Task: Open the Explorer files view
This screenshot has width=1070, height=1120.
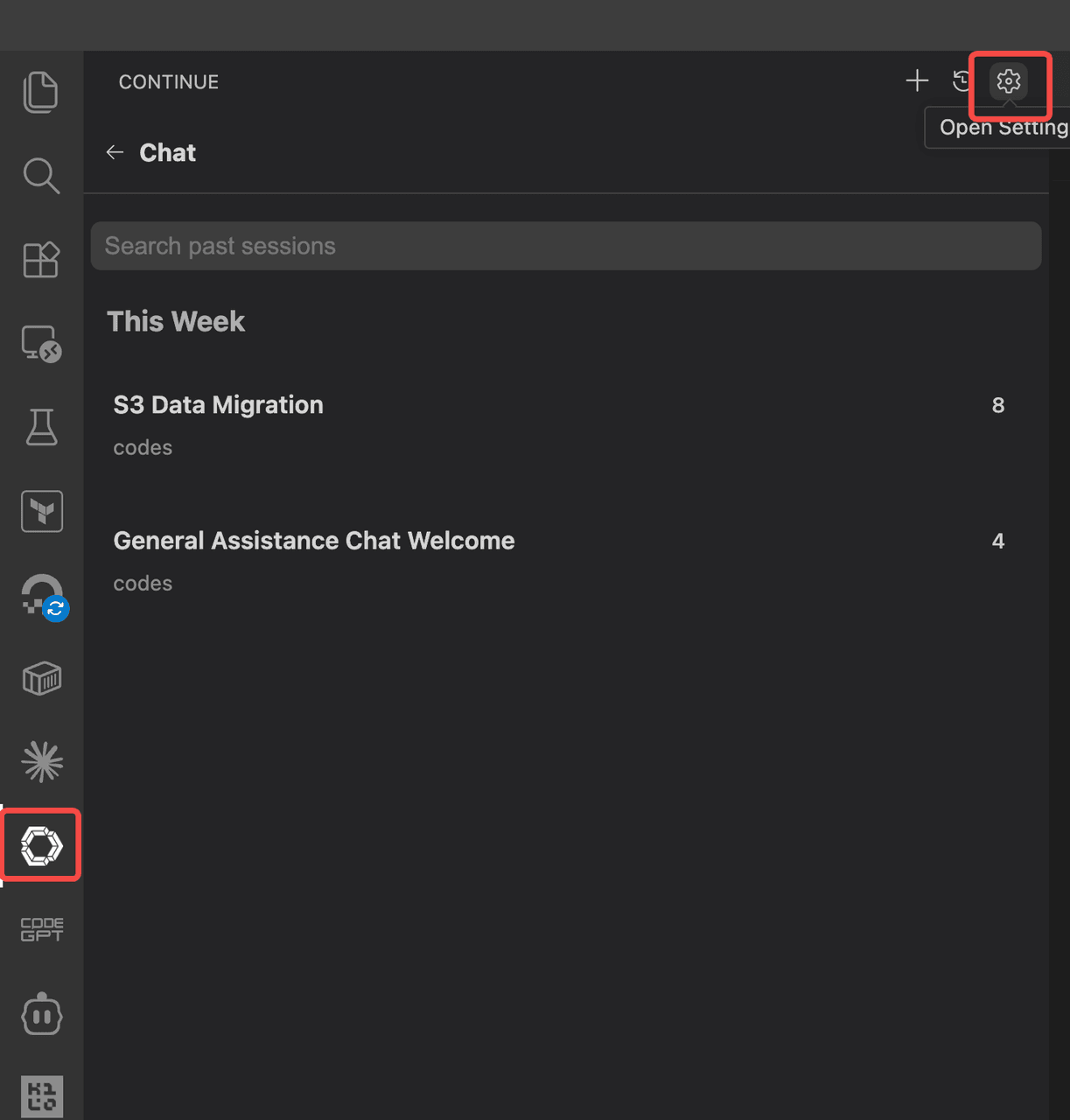Action: pyautogui.click(x=41, y=92)
